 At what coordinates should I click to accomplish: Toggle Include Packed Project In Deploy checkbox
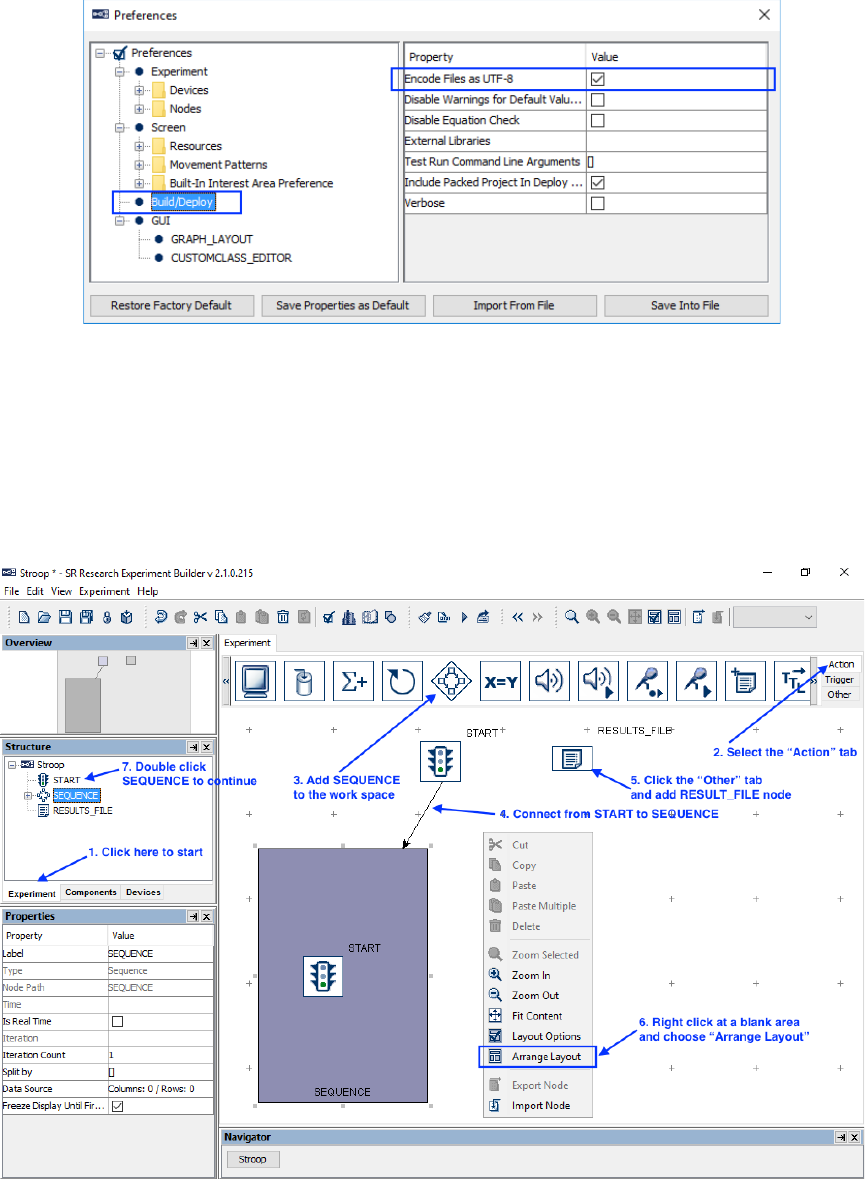(597, 183)
